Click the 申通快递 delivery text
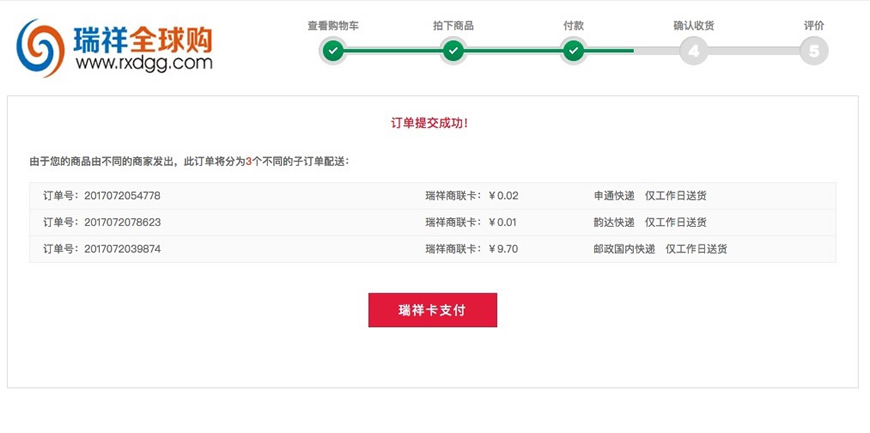 point(614,195)
